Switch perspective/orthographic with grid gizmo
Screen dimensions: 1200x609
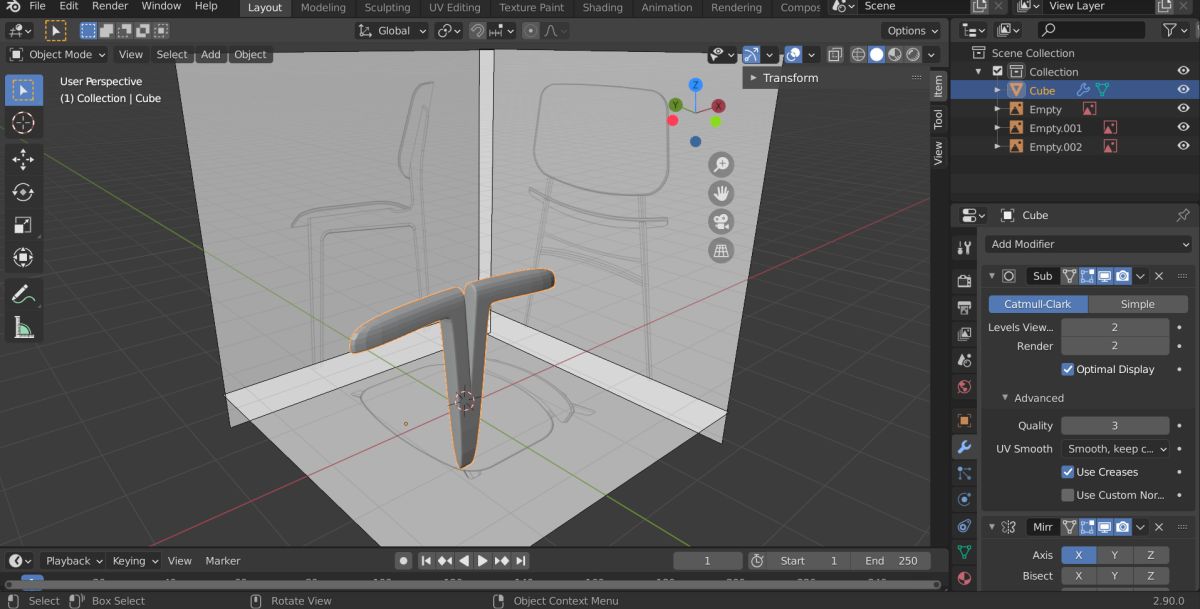click(720, 251)
